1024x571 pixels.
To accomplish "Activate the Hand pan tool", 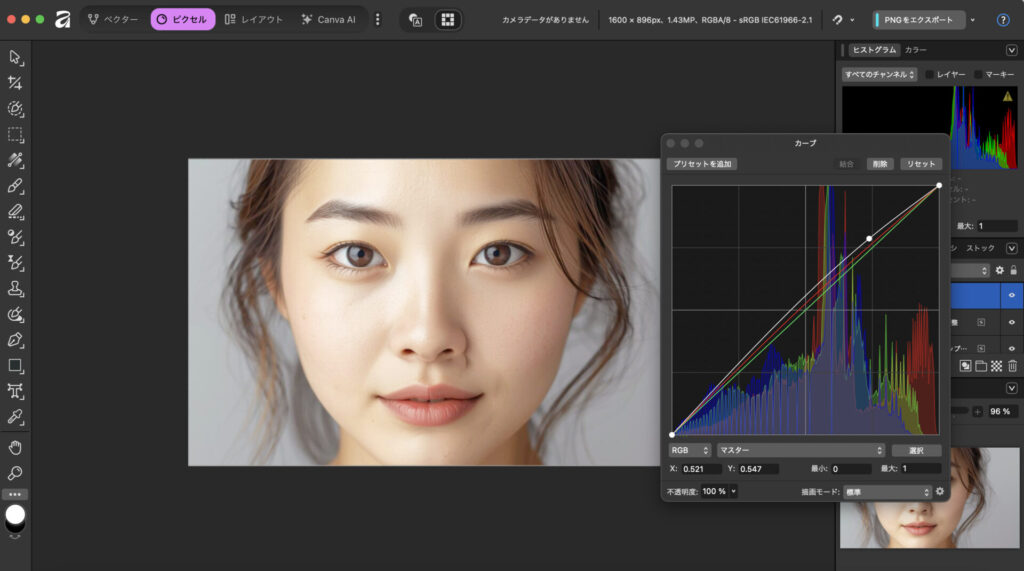I will pyautogui.click(x=15, y=446).
